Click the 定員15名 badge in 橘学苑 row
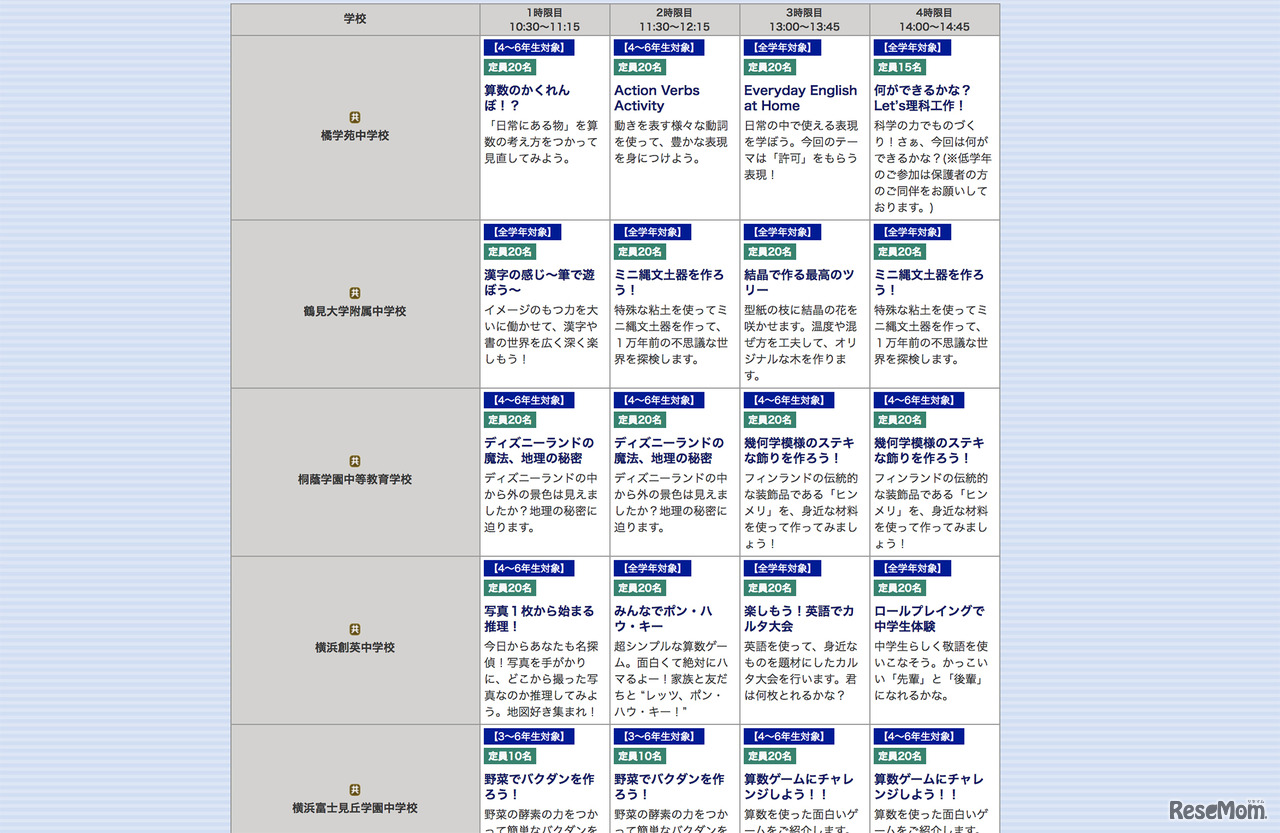Image resolution: width=1280 pixels, height=833 pixels. point(900,67)
